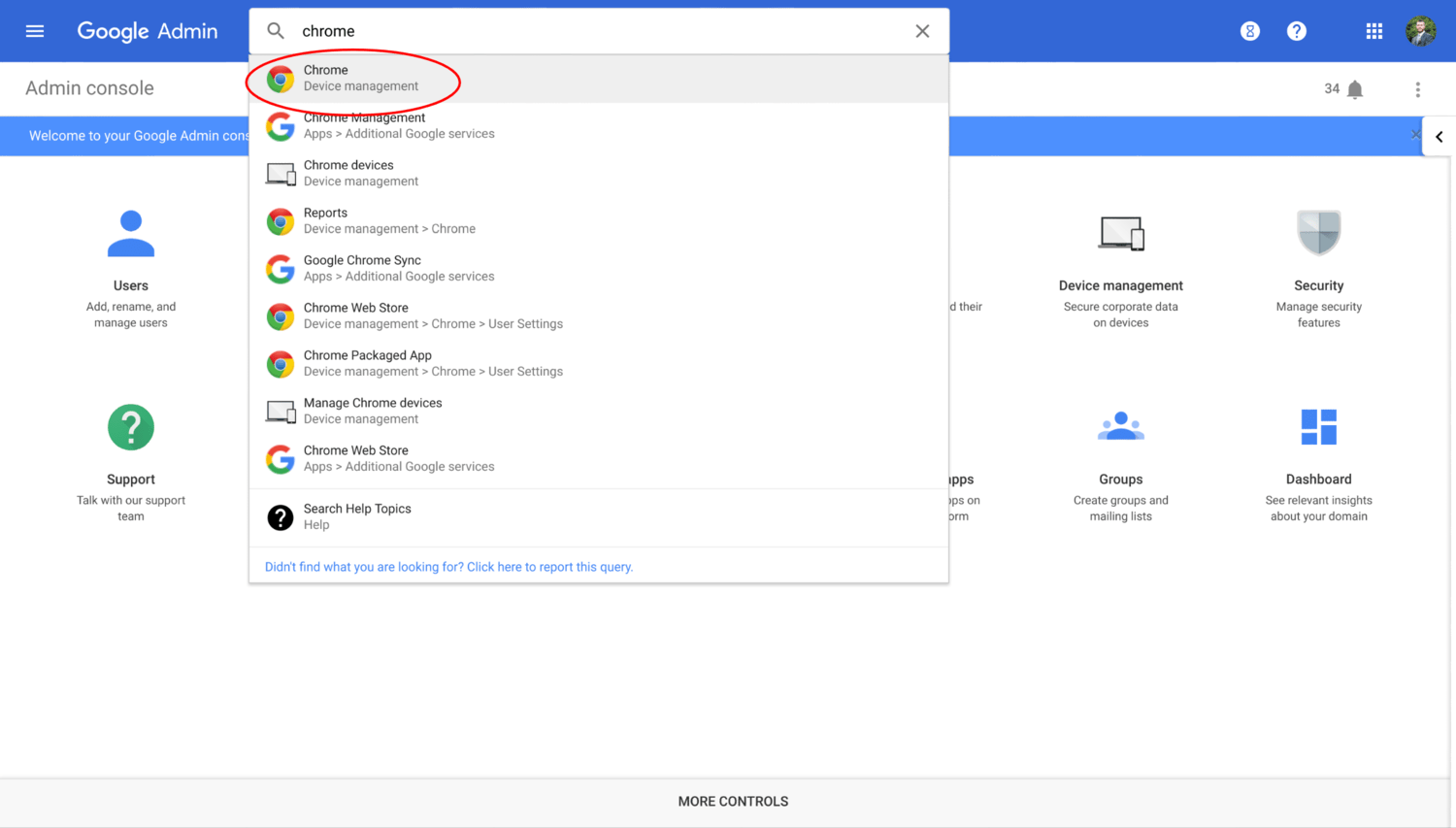
Task: Click the Groups card title
Action: (x=1121, y=480)
